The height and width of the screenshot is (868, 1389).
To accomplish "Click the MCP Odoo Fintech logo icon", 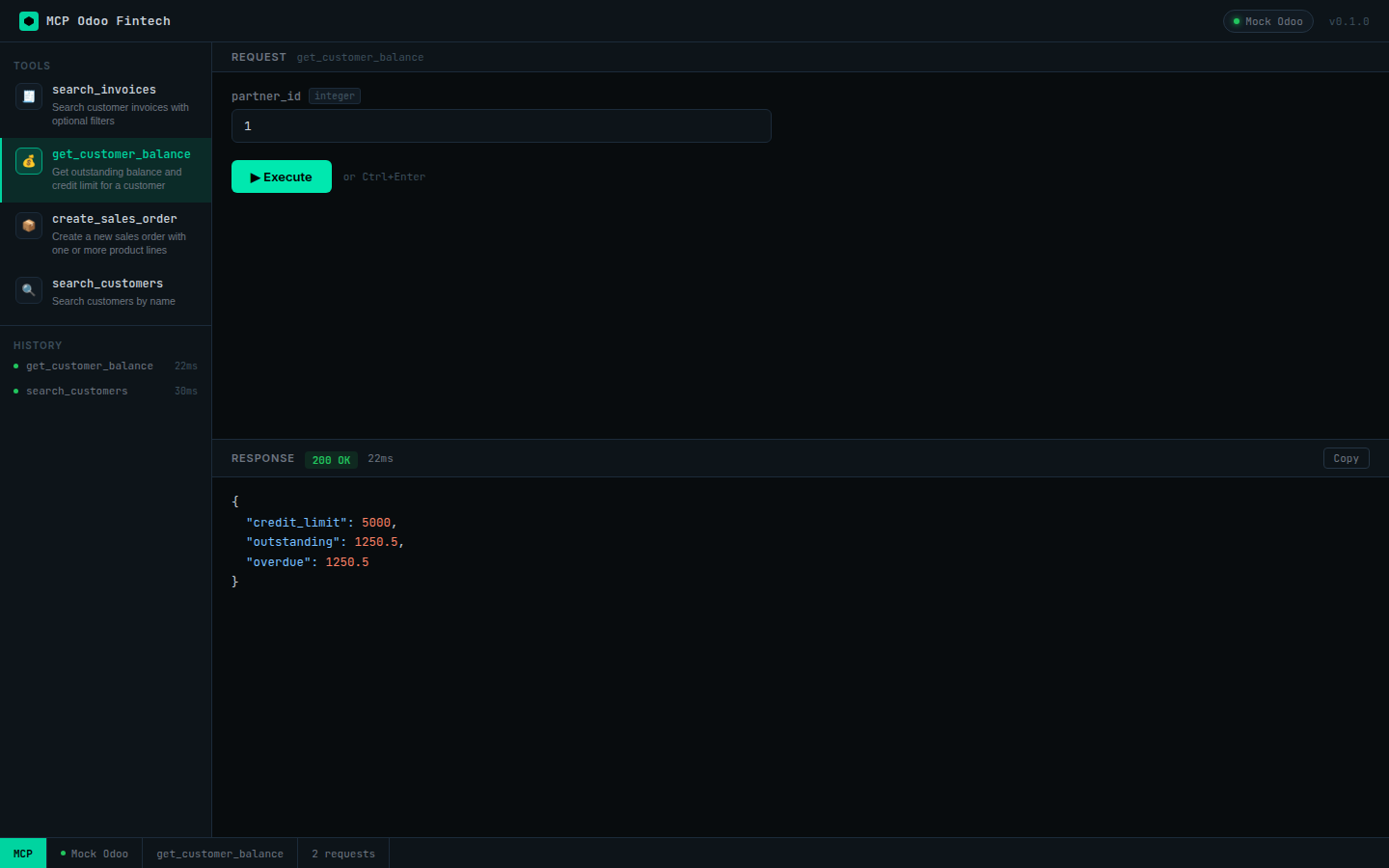I will point(29,21).
